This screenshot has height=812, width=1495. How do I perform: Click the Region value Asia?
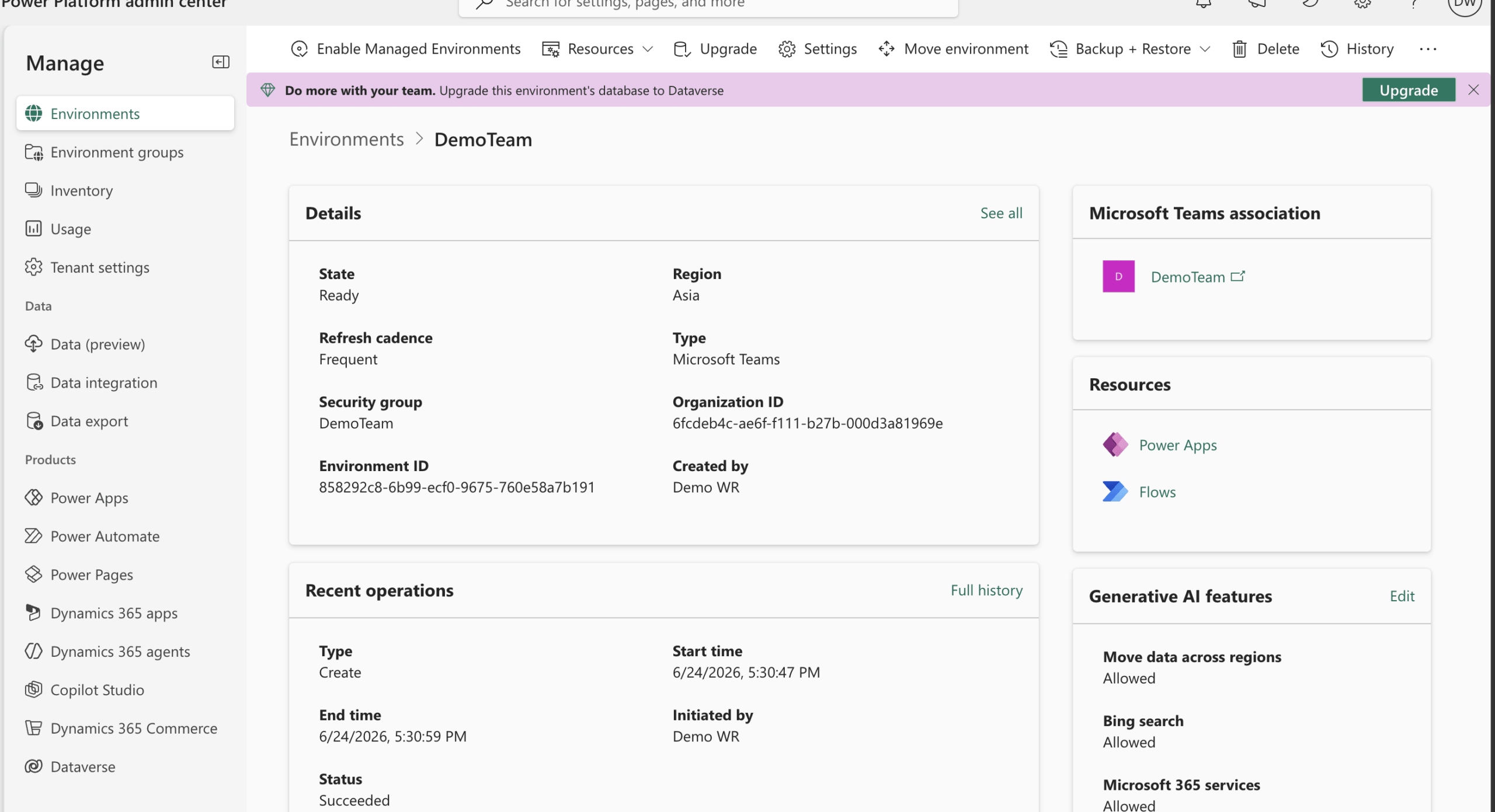(x=686, y=295)
